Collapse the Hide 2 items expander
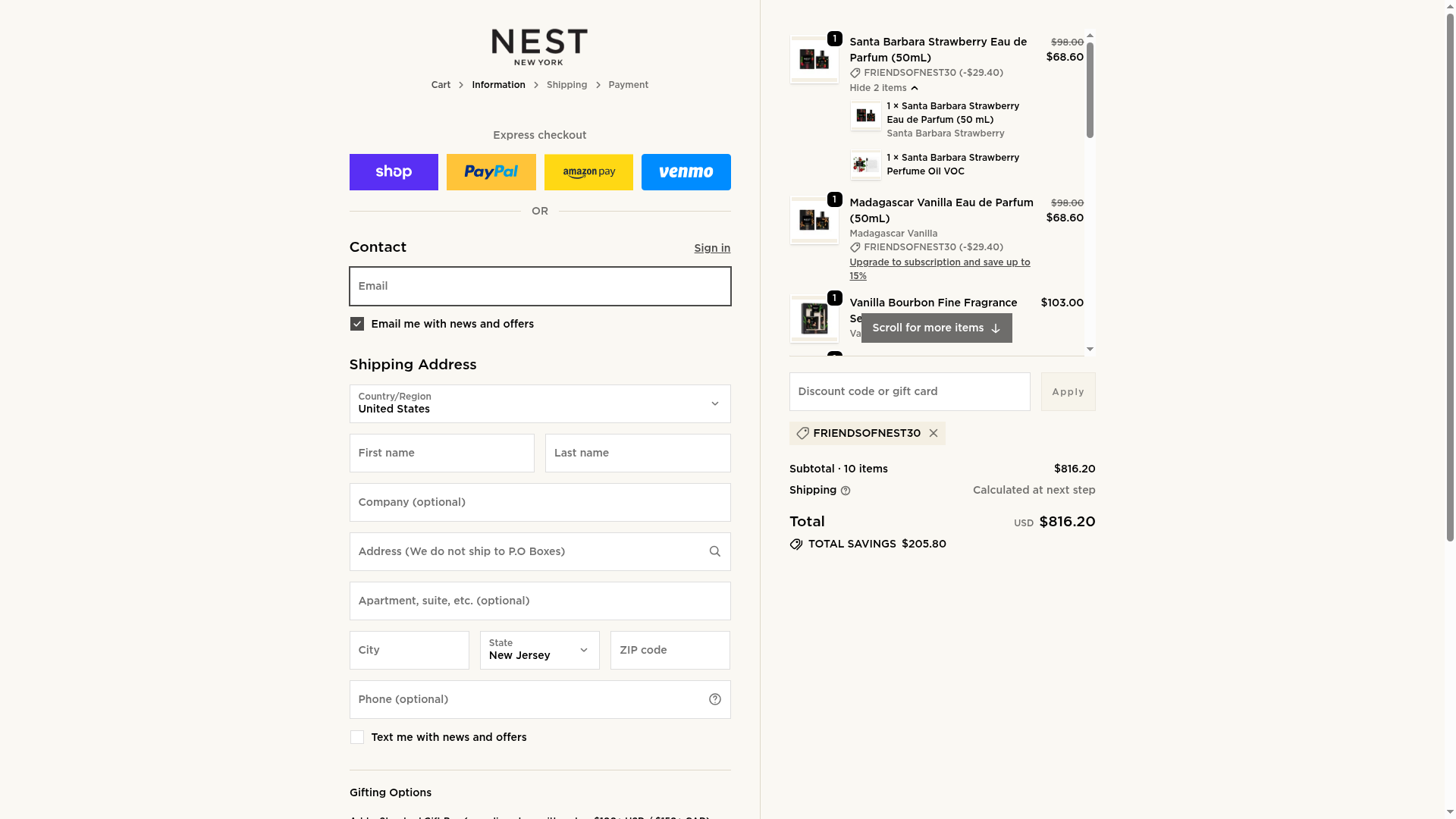This screenshot has height=819, width=1456. tap(883, 88)
